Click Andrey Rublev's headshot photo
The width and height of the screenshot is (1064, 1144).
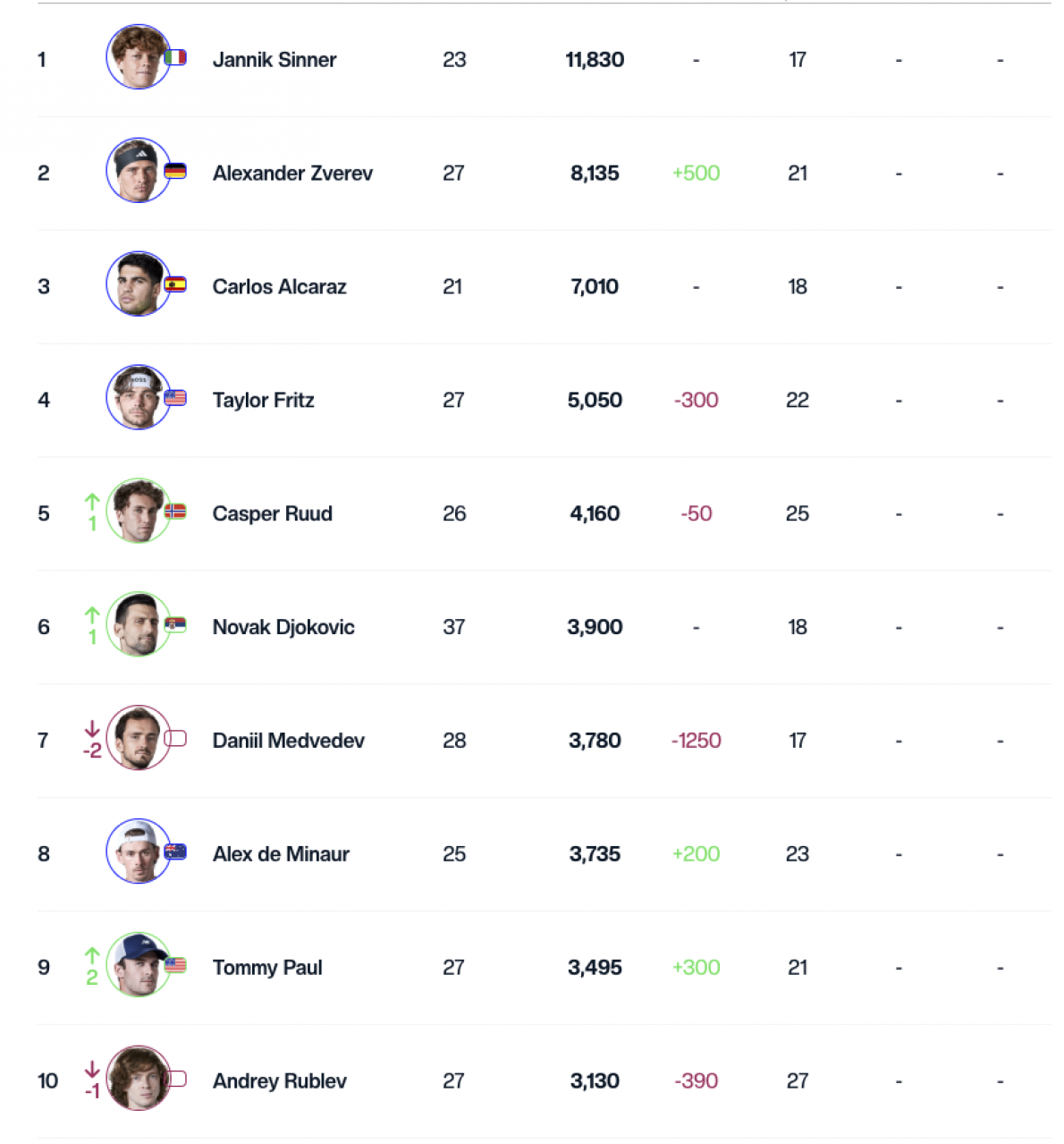click(x=139, y=1079)
